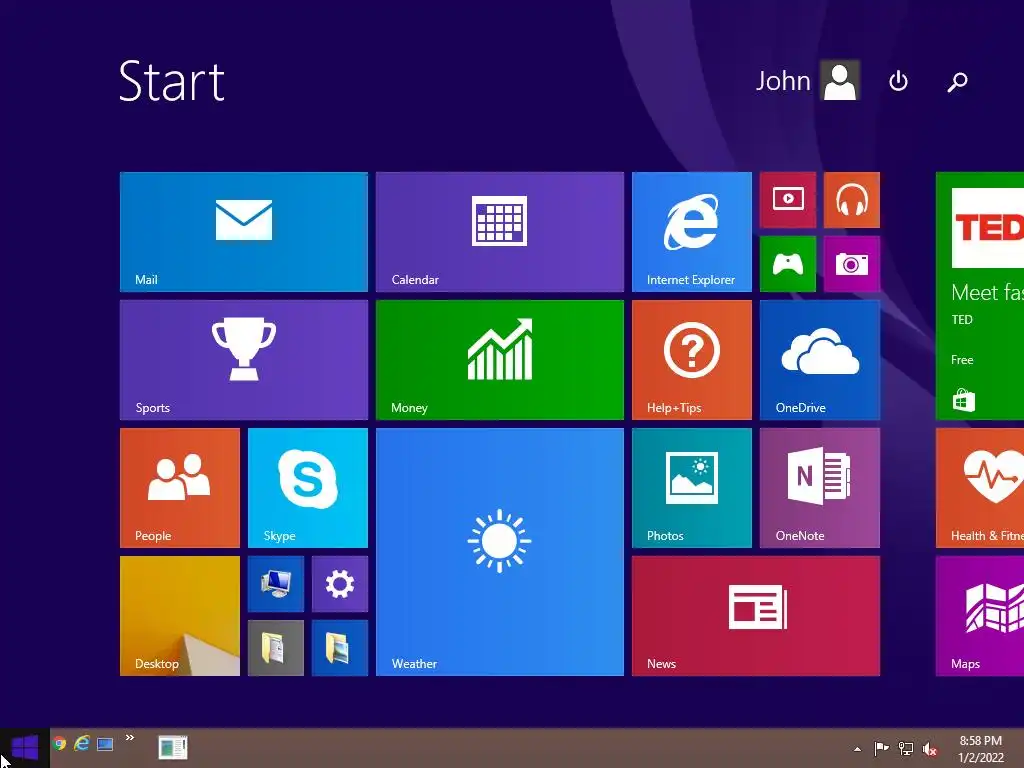The width and height of the screenshot is (1024, 768).
Task: Click the desktop monitor icon in taskbar
Action: coord(105,744)
